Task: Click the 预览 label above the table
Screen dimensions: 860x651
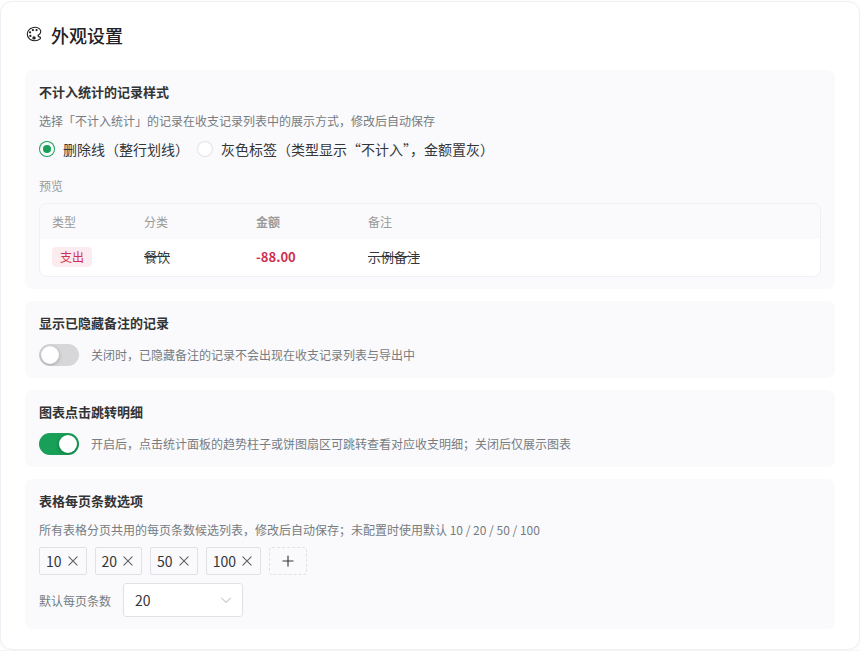Action: click(51, 186)
